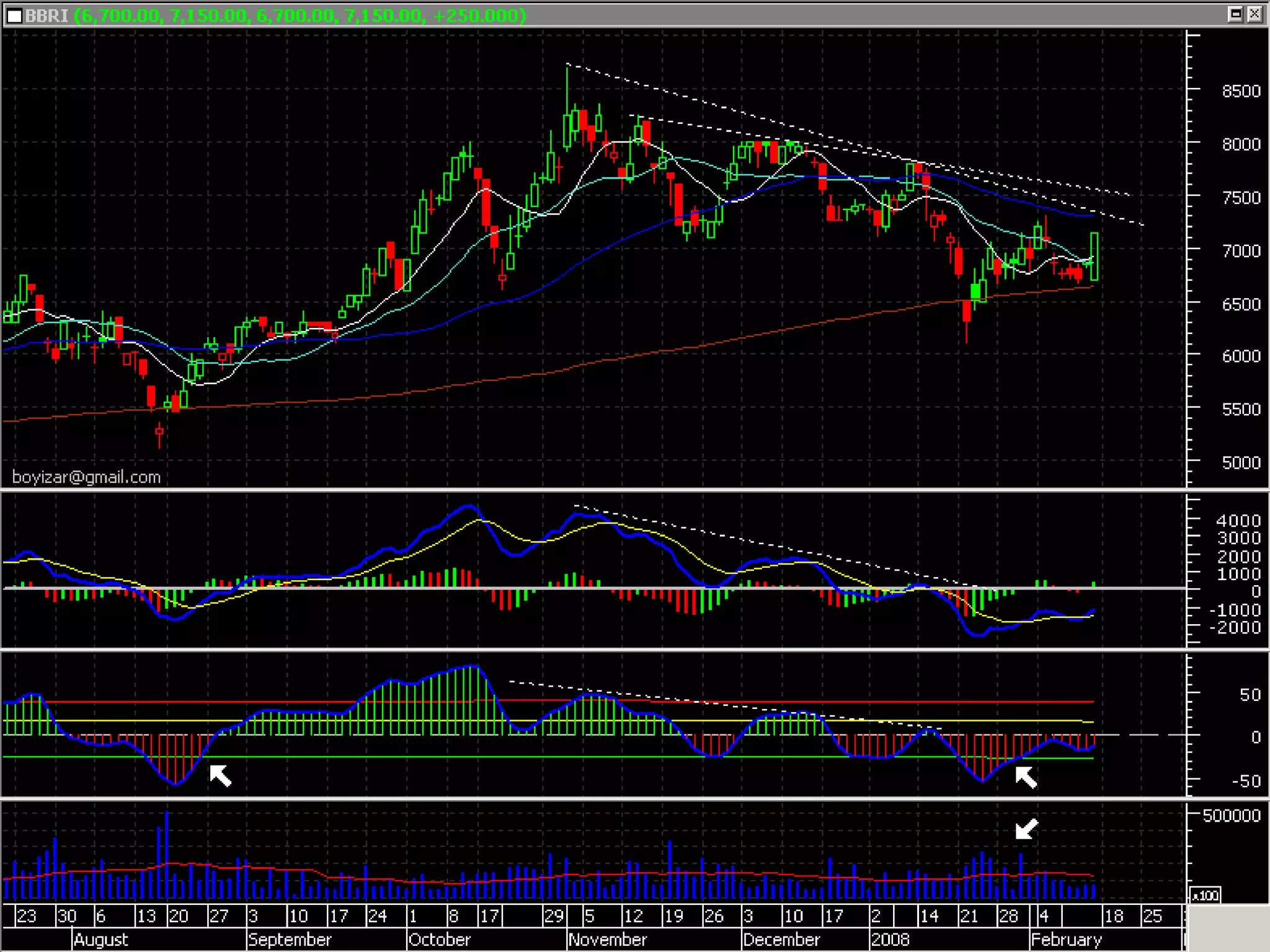The width and height of the screenshot is (1270, 952).
Task: Click the x100 volume scale box
Action: click(1205, 896)
